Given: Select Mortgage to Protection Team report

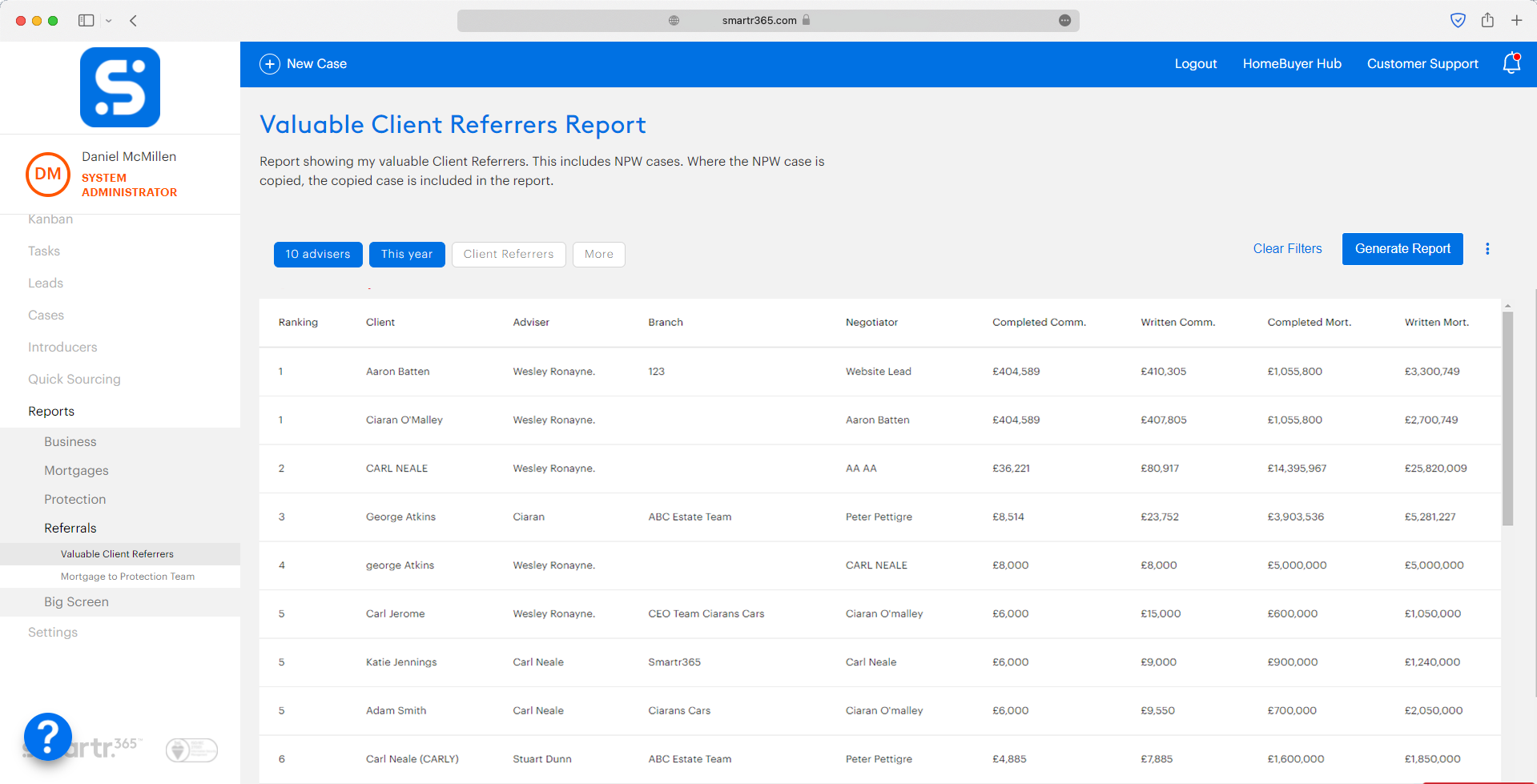Looking at the screenshot, I should pos(127,577).
